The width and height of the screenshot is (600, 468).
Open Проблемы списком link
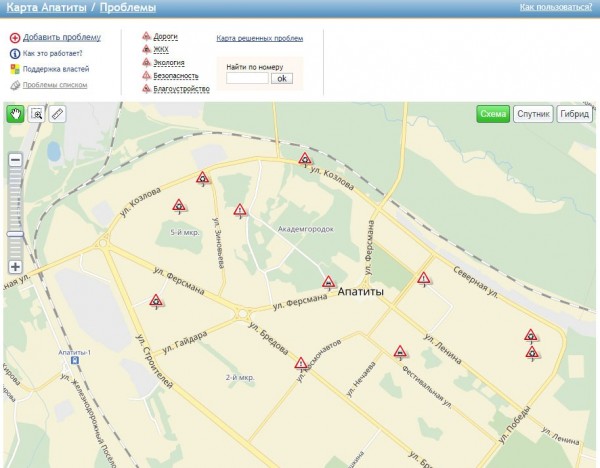click(55, 85)
